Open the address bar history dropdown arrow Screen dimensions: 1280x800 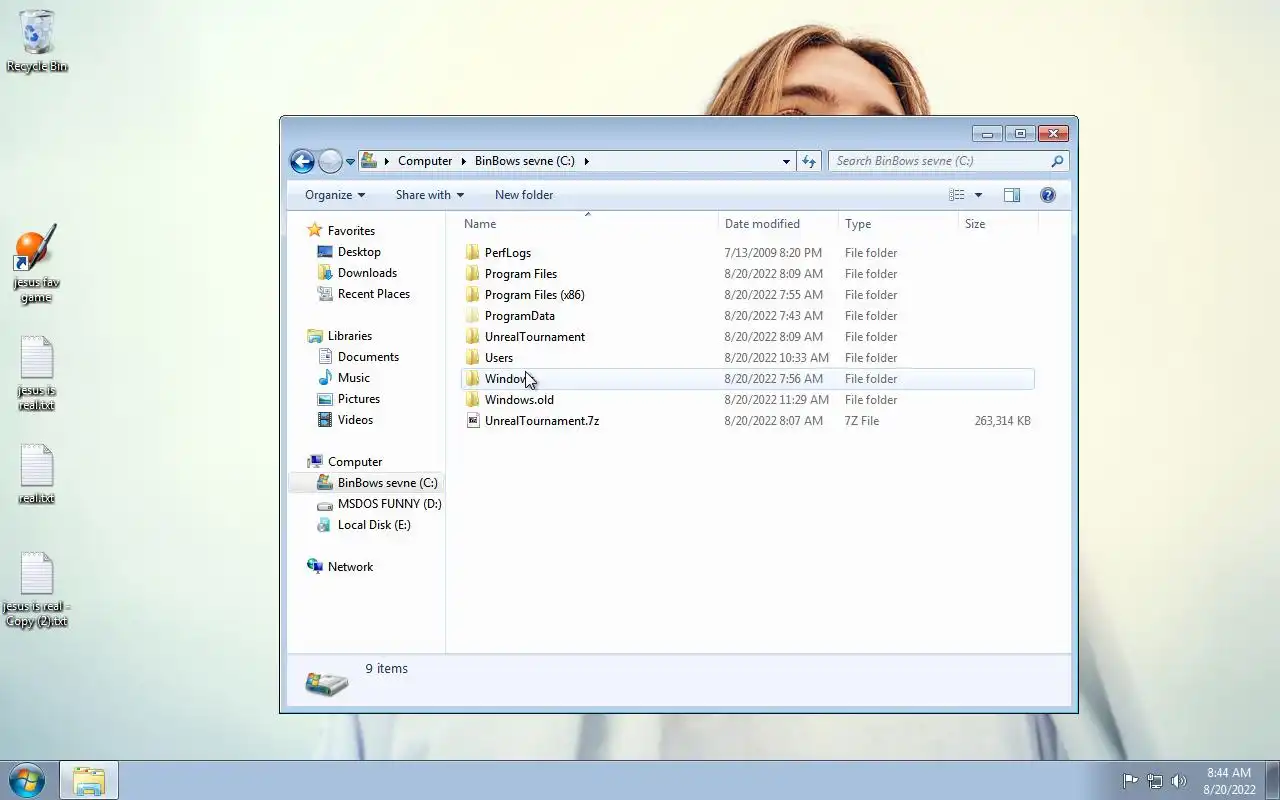(x=786, y=161)
